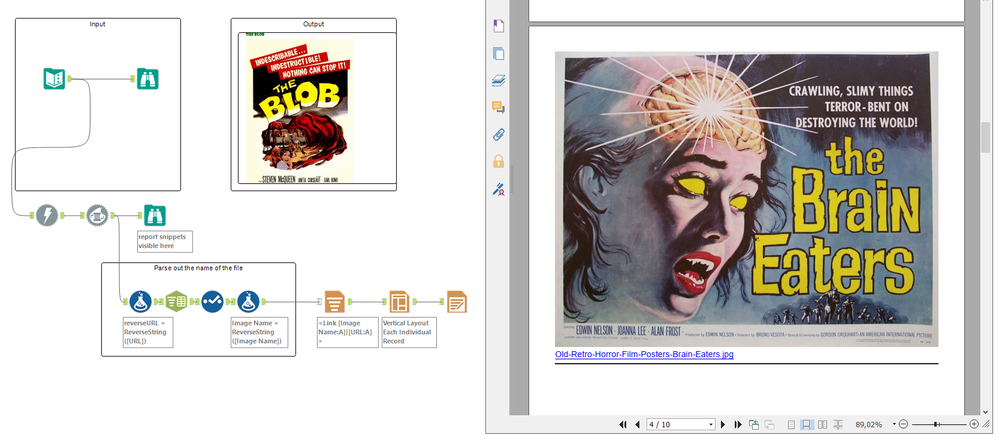Select the Select tool with checkmark
Image resolution: width=999 pixels, height=438 pixels.
(212, 301)
